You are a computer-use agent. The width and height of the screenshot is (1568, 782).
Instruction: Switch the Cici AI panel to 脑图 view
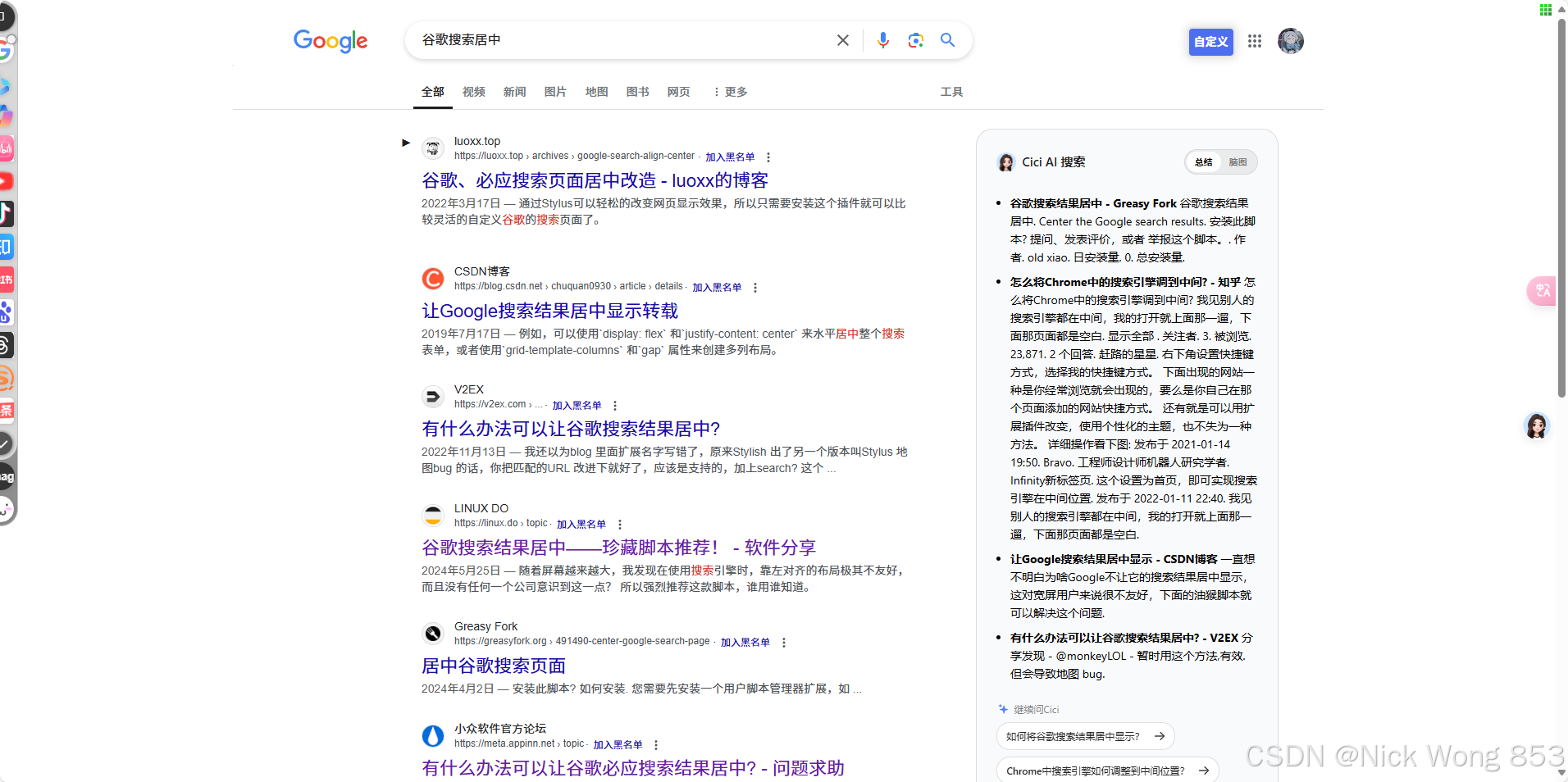point(1237,161)
